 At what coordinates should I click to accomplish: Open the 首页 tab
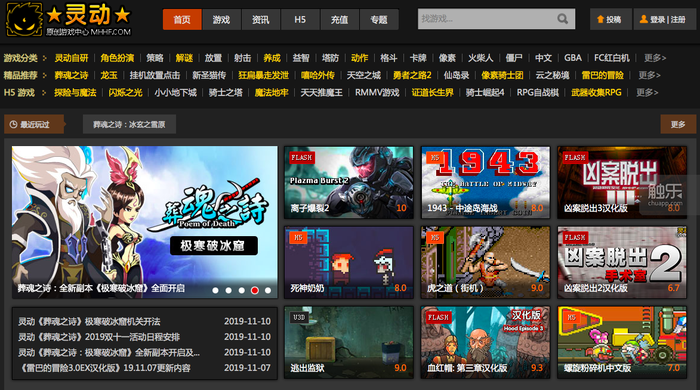[x=182, y=19]
